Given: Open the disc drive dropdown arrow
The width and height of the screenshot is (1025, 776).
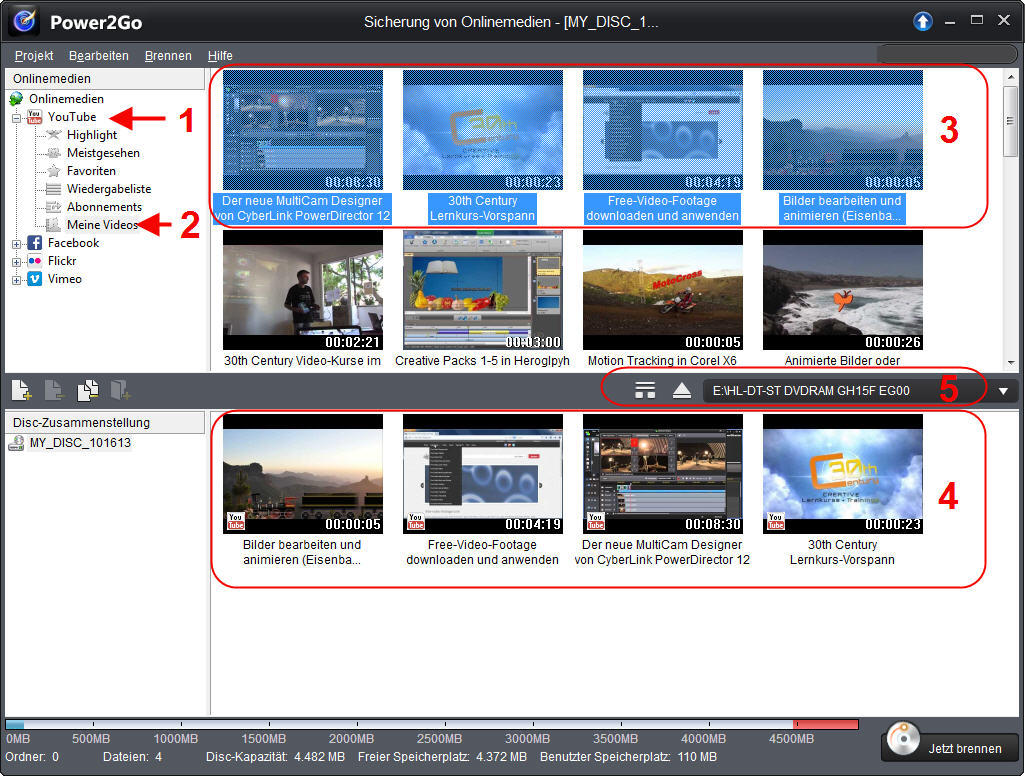Looking at the screenshot, I should 1003,391.
